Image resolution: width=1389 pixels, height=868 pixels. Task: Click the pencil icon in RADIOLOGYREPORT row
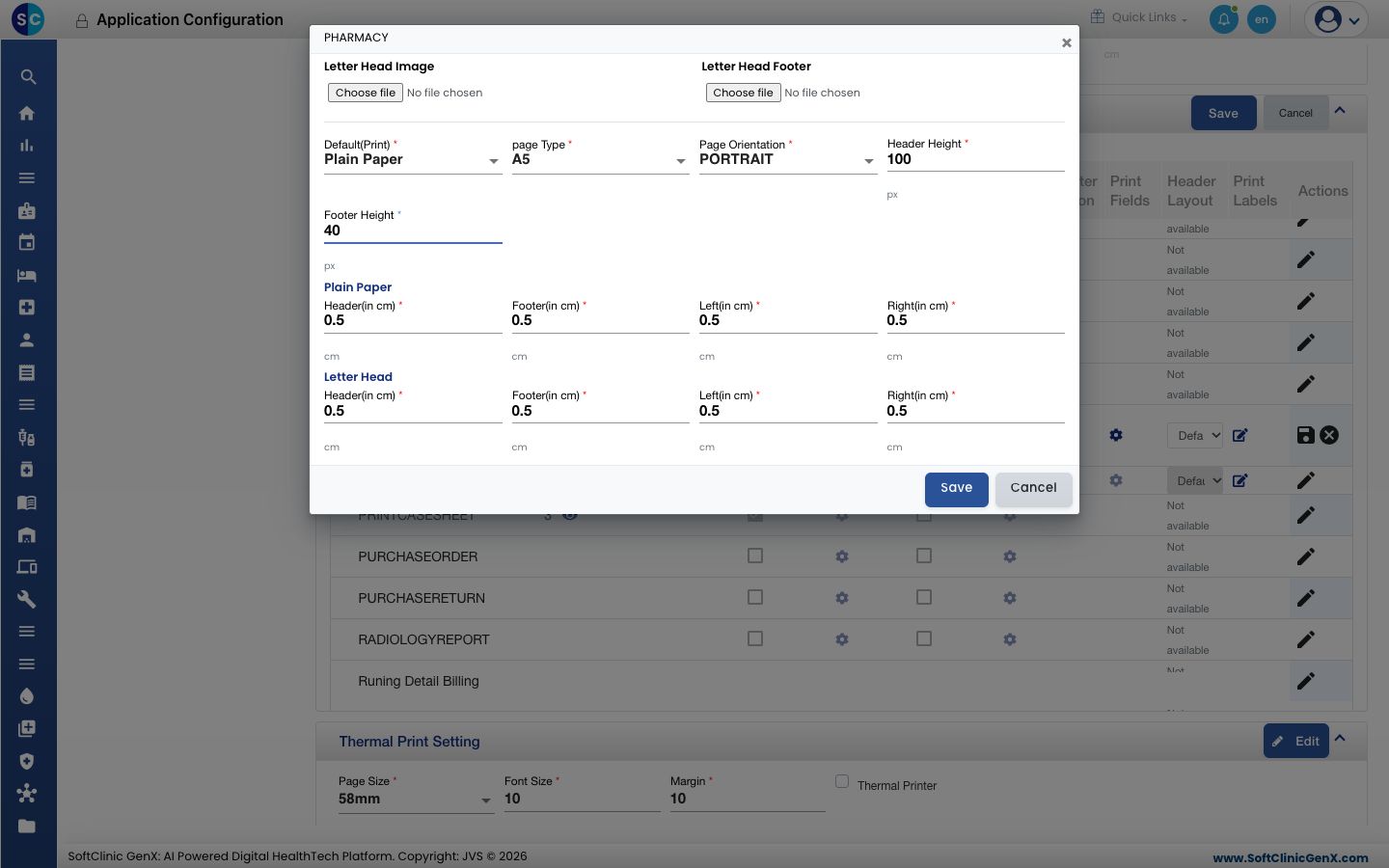(1306, 639)
